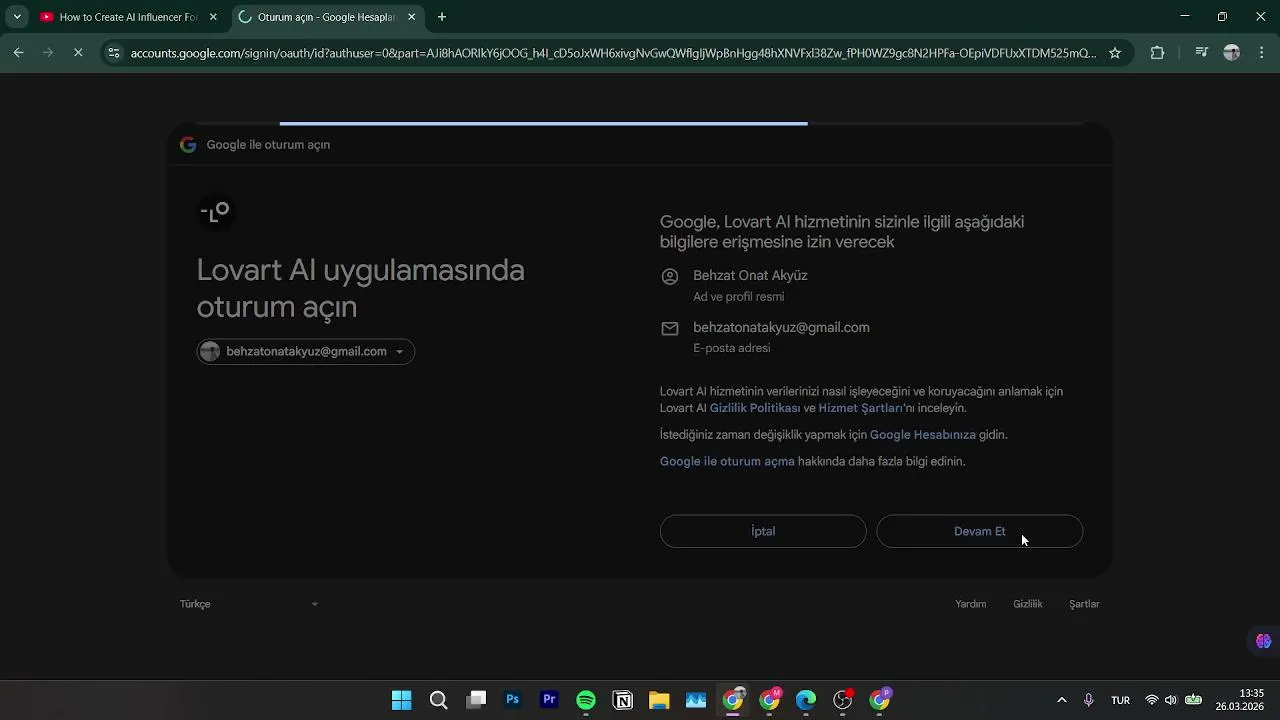Screen dimensions: 1280x720
Task: Bookmark this page with the star icon
Action: [x=1115, y=53]
